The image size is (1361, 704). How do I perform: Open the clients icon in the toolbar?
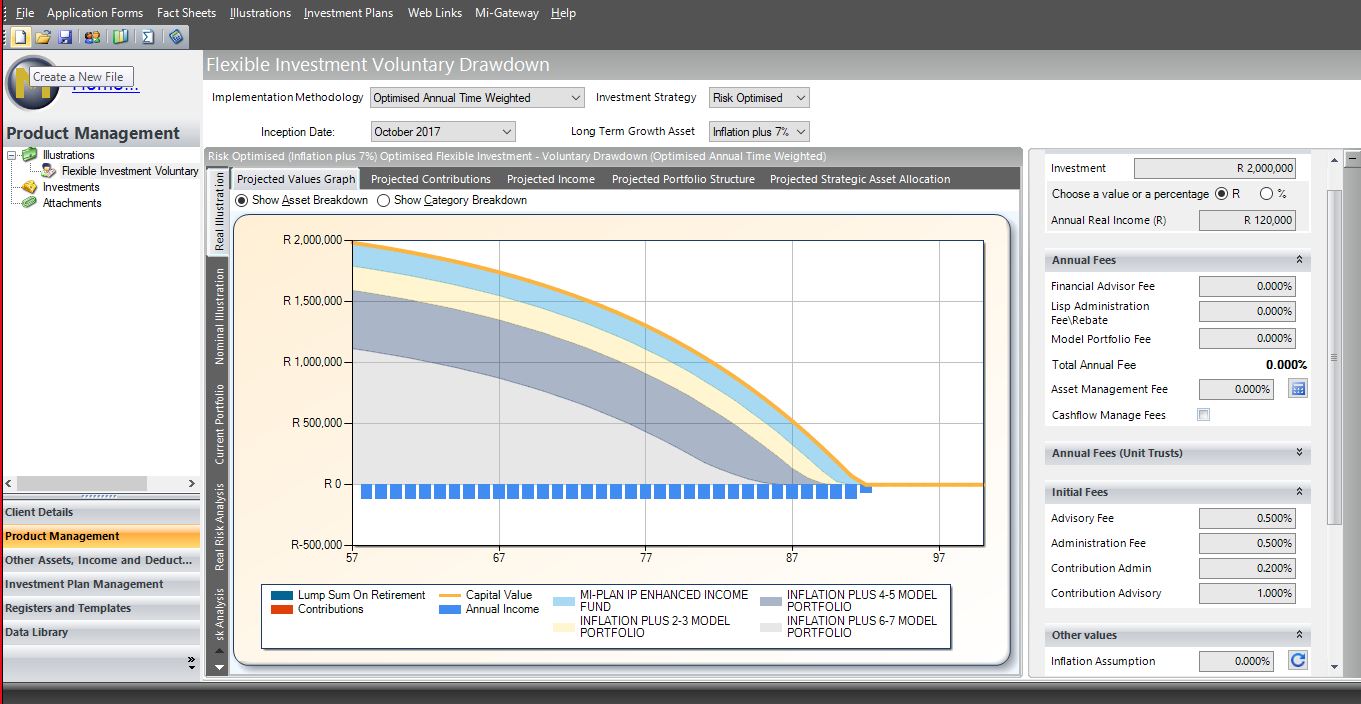92,36
